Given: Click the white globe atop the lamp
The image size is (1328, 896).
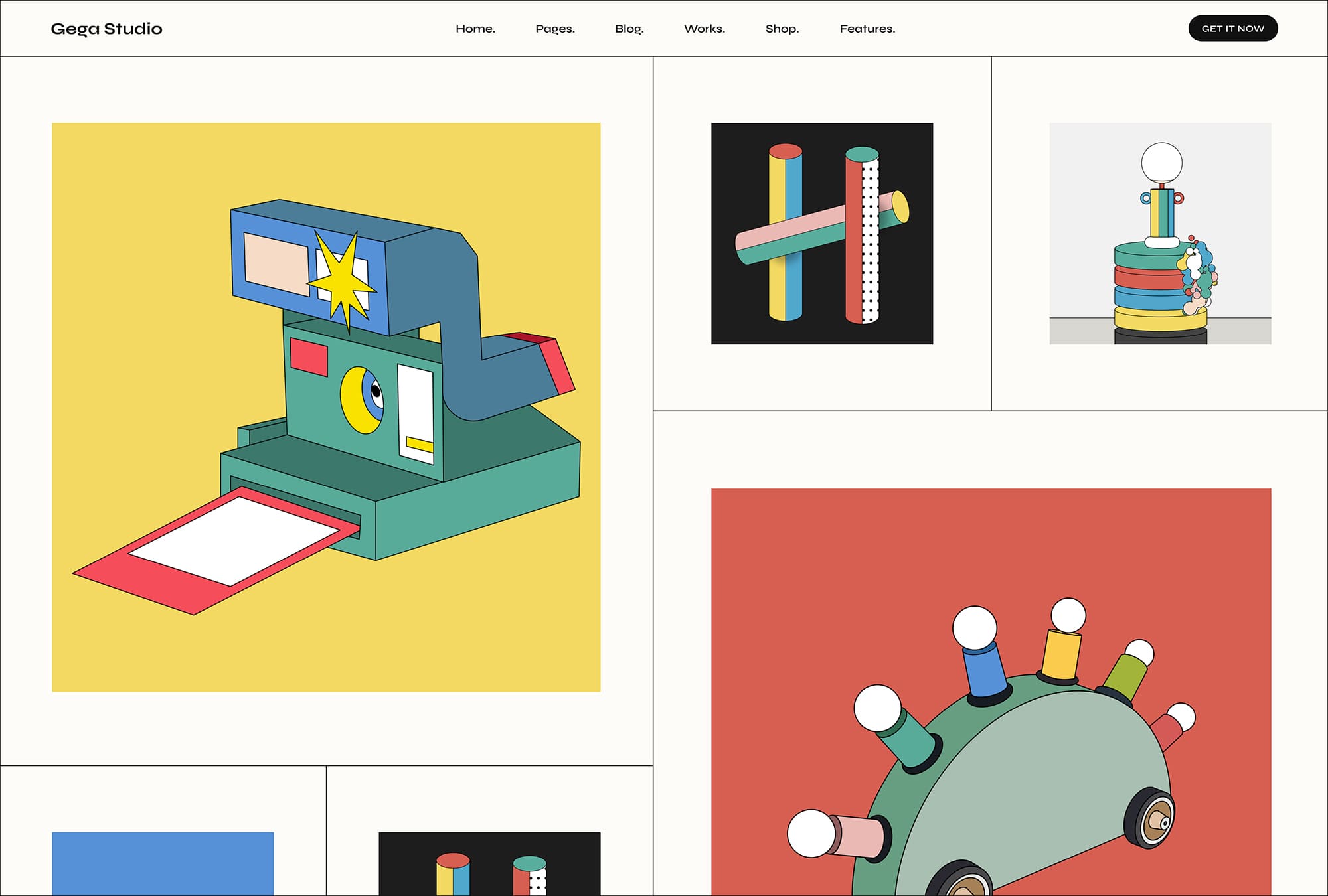Looking at the screenshot, I should click(x=1161, y=162).
